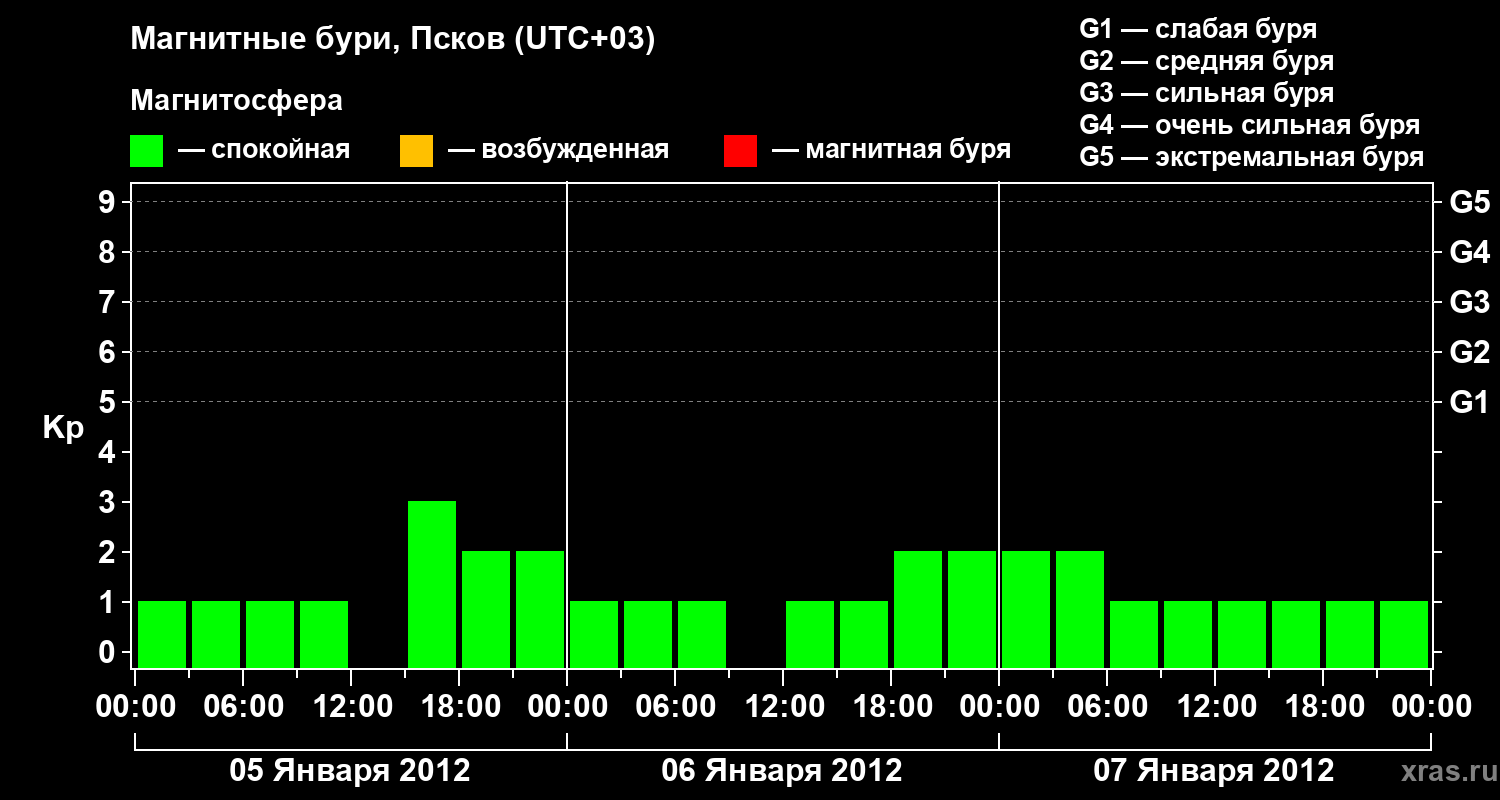
Task: Click the 06:00–09:00 bar on 07 January
Action: (1134, 634)
